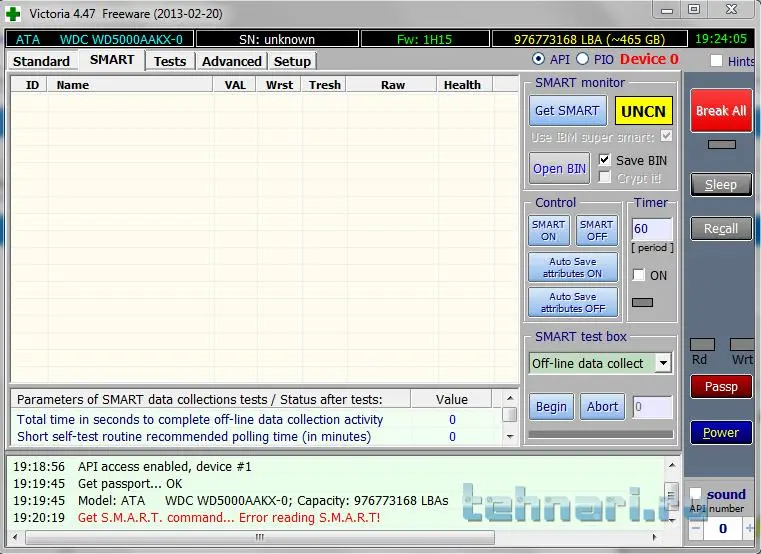Viewport: 761px width, 554px height.
Task: Click the red Break All button
Action: (720, 111)
